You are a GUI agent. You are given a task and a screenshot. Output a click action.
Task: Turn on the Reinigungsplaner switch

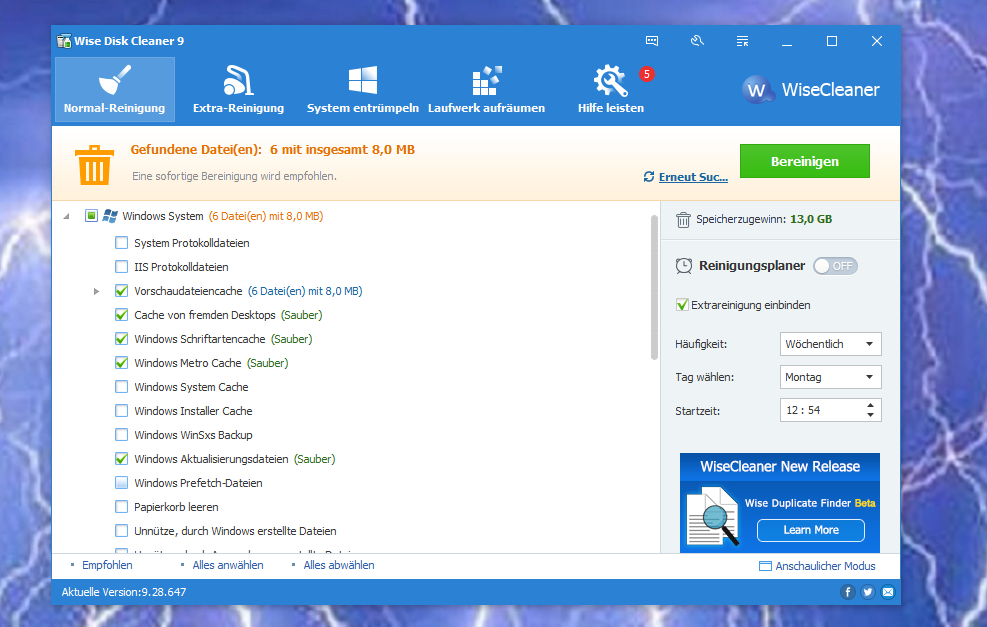tap(835, 266)
